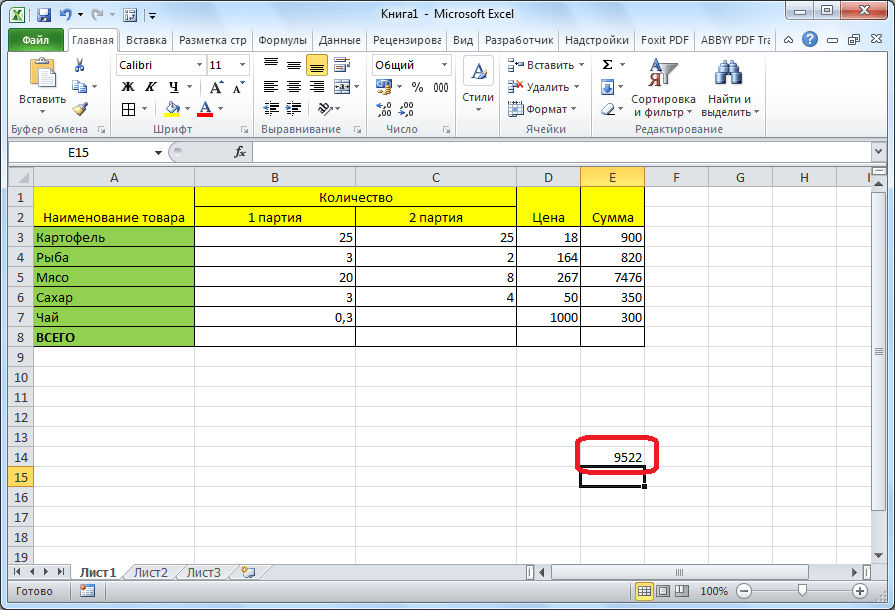895x610 pixels.
Task: Toggle bottom vertical alignment button
Action: (x=316, y=65)
